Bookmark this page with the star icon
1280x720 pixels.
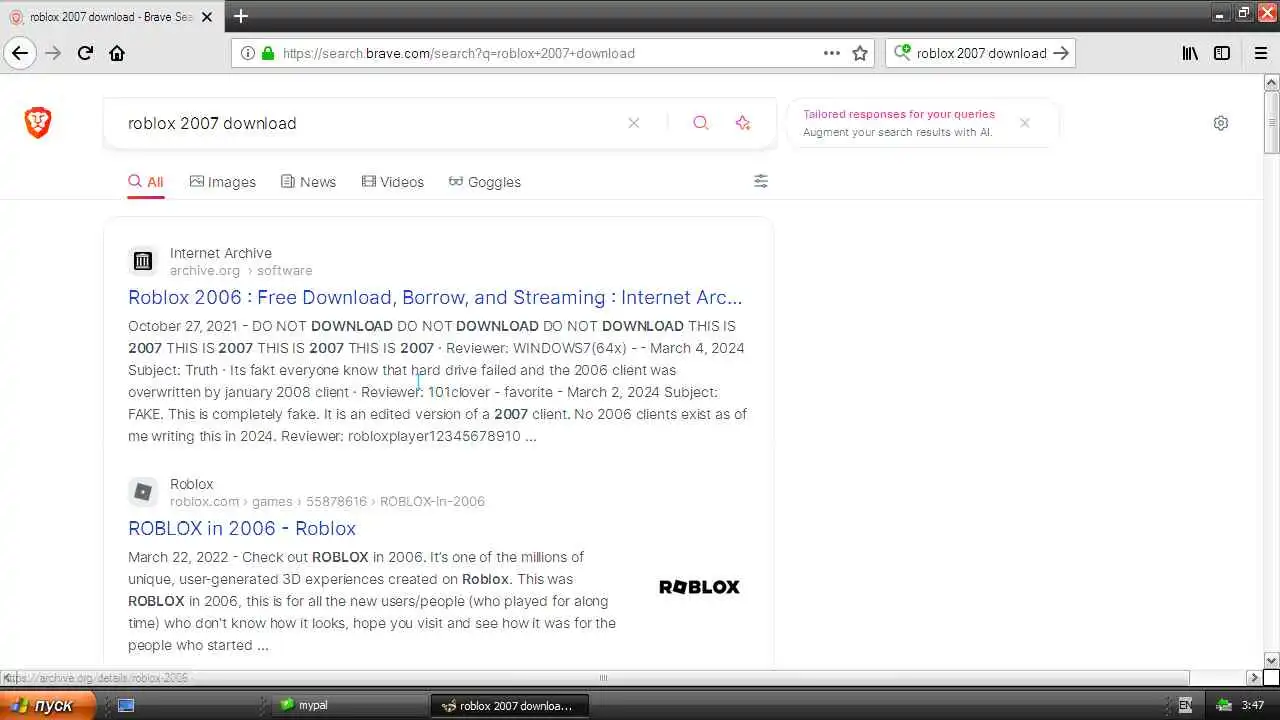pyautogui.click(x=860, y=53)
